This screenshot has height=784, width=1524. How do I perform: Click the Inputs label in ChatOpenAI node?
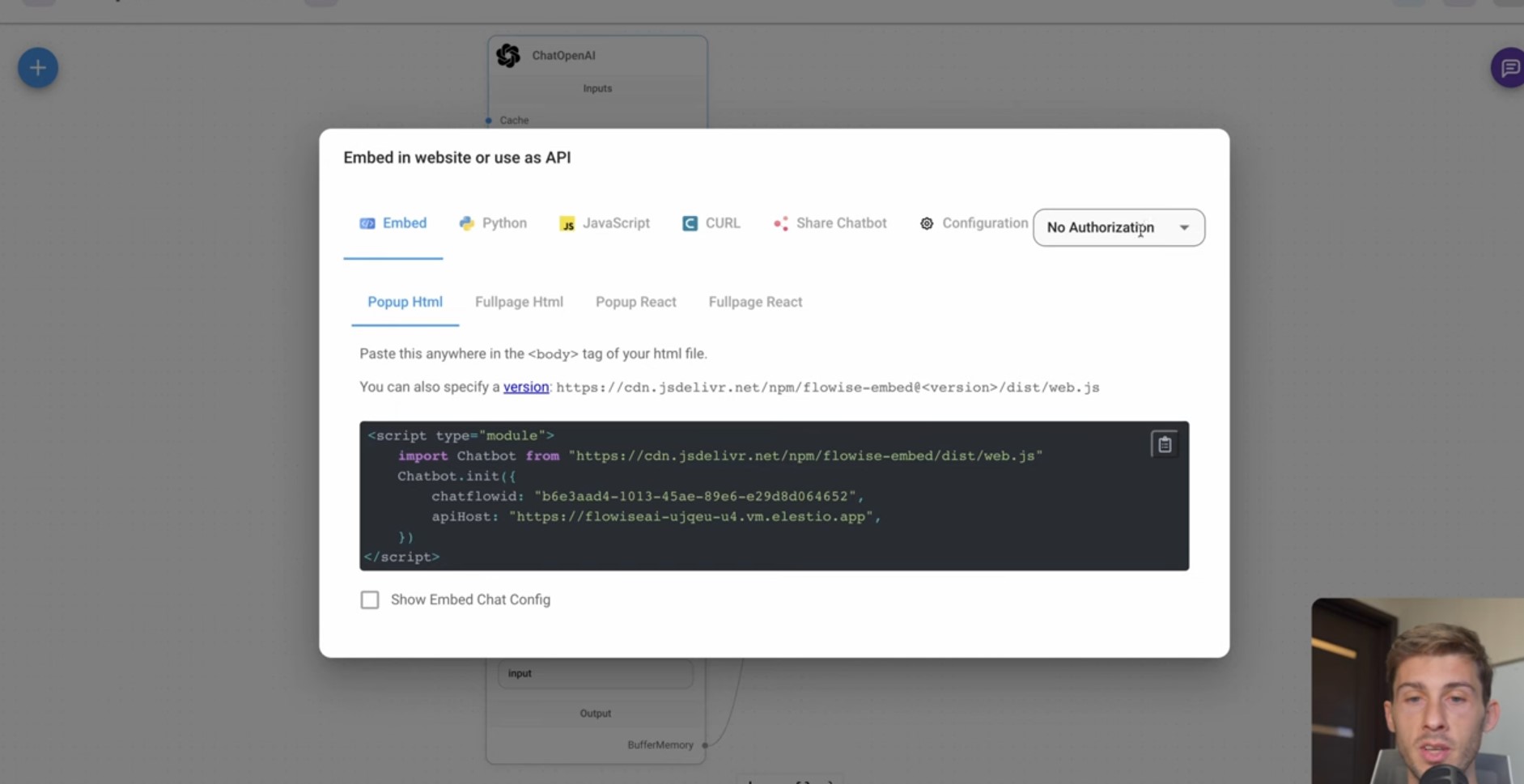(597, 88)
